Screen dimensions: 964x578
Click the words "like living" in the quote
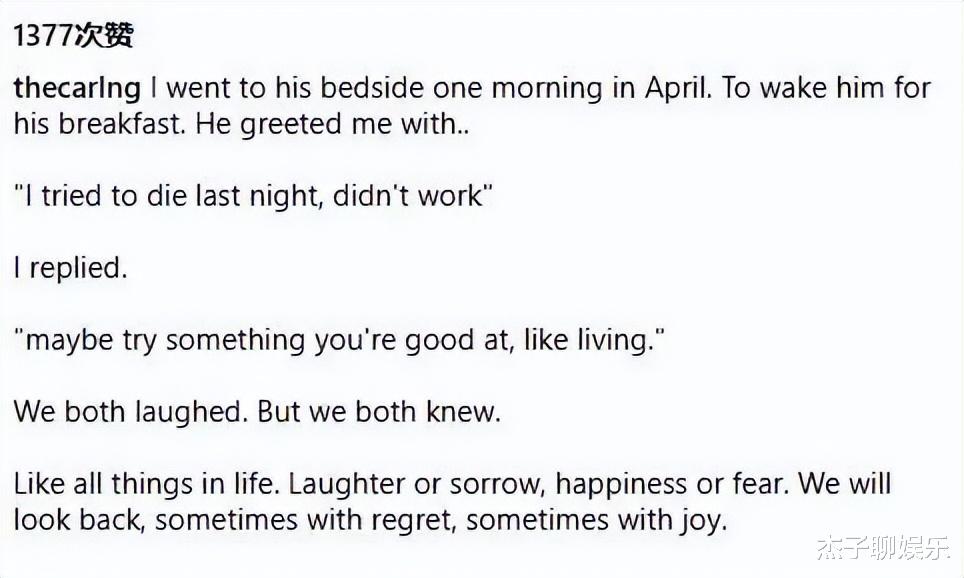[593, 341]
